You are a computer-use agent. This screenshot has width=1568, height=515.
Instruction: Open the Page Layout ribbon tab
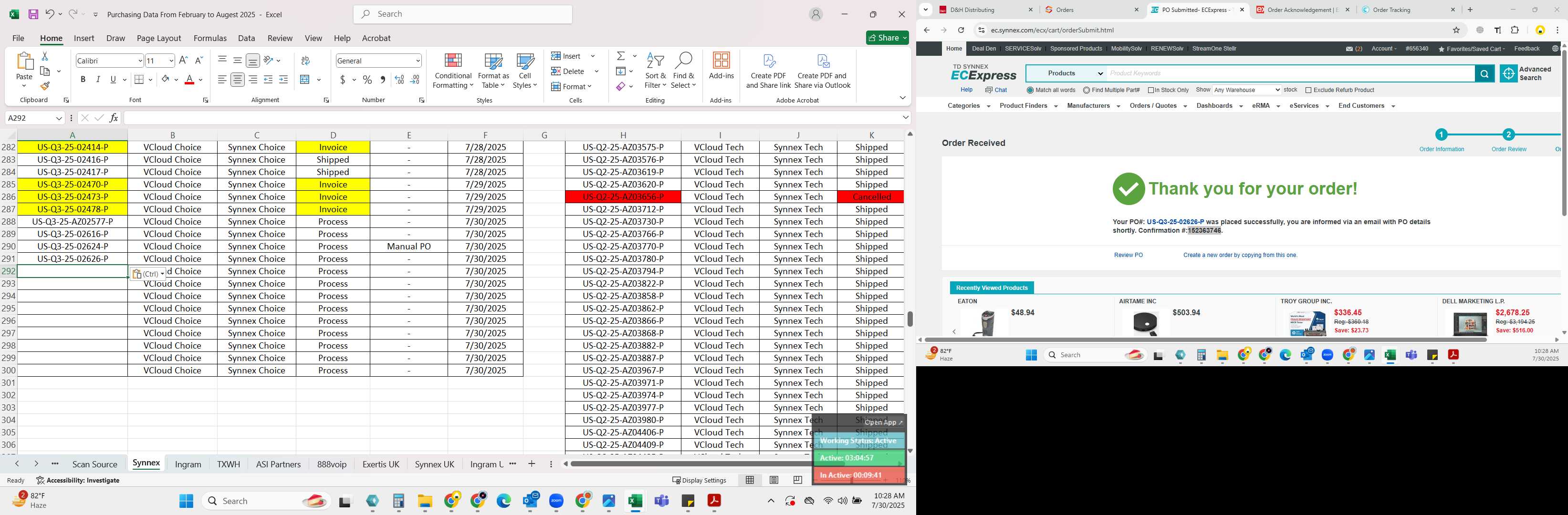[x=159, y=38]
